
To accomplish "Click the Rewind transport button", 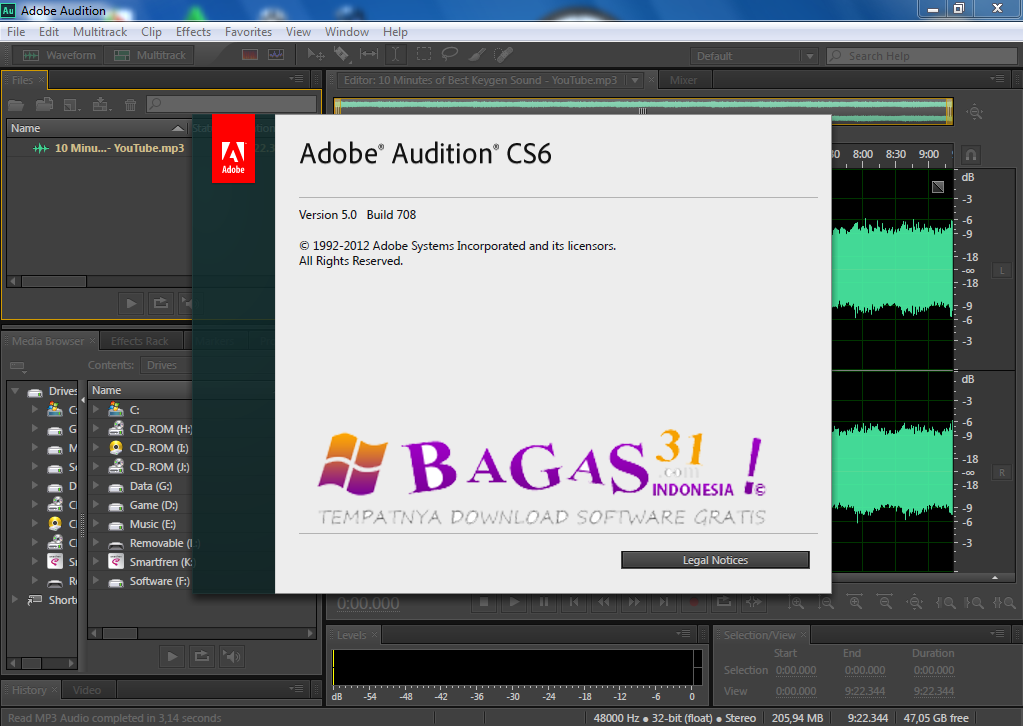I will pos(604,602).
